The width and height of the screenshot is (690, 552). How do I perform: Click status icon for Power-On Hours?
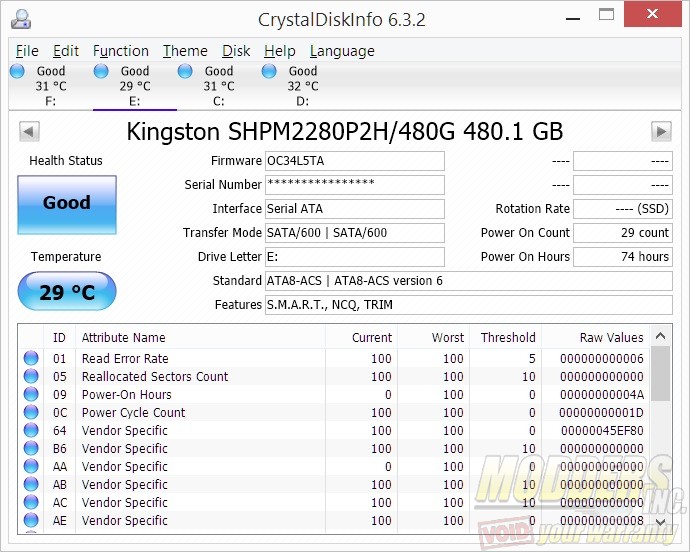coord(31,394)
